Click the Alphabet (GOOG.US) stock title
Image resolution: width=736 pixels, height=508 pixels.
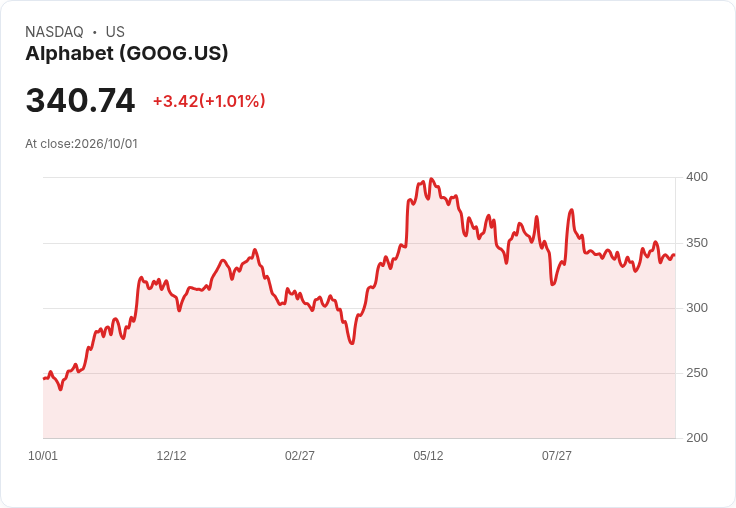[x=127, y=54]
